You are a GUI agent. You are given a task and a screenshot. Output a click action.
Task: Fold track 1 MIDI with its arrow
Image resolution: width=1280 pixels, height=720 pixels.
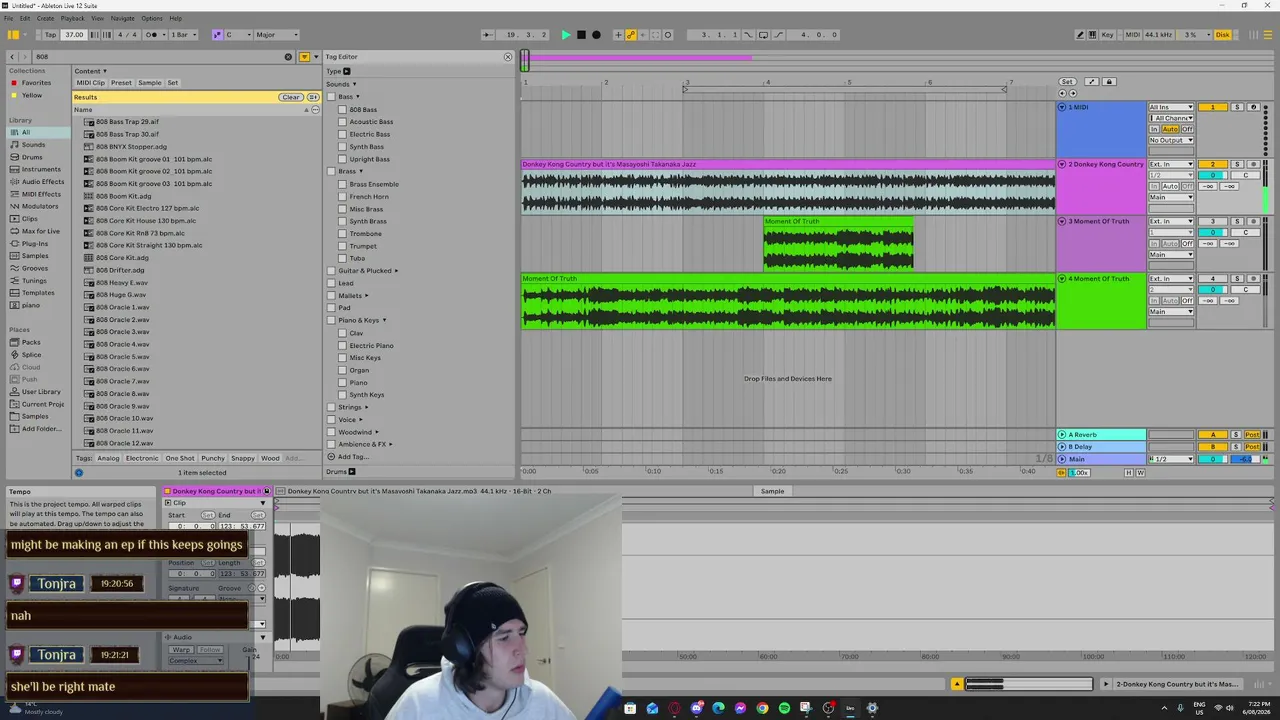pos(1062,107)
